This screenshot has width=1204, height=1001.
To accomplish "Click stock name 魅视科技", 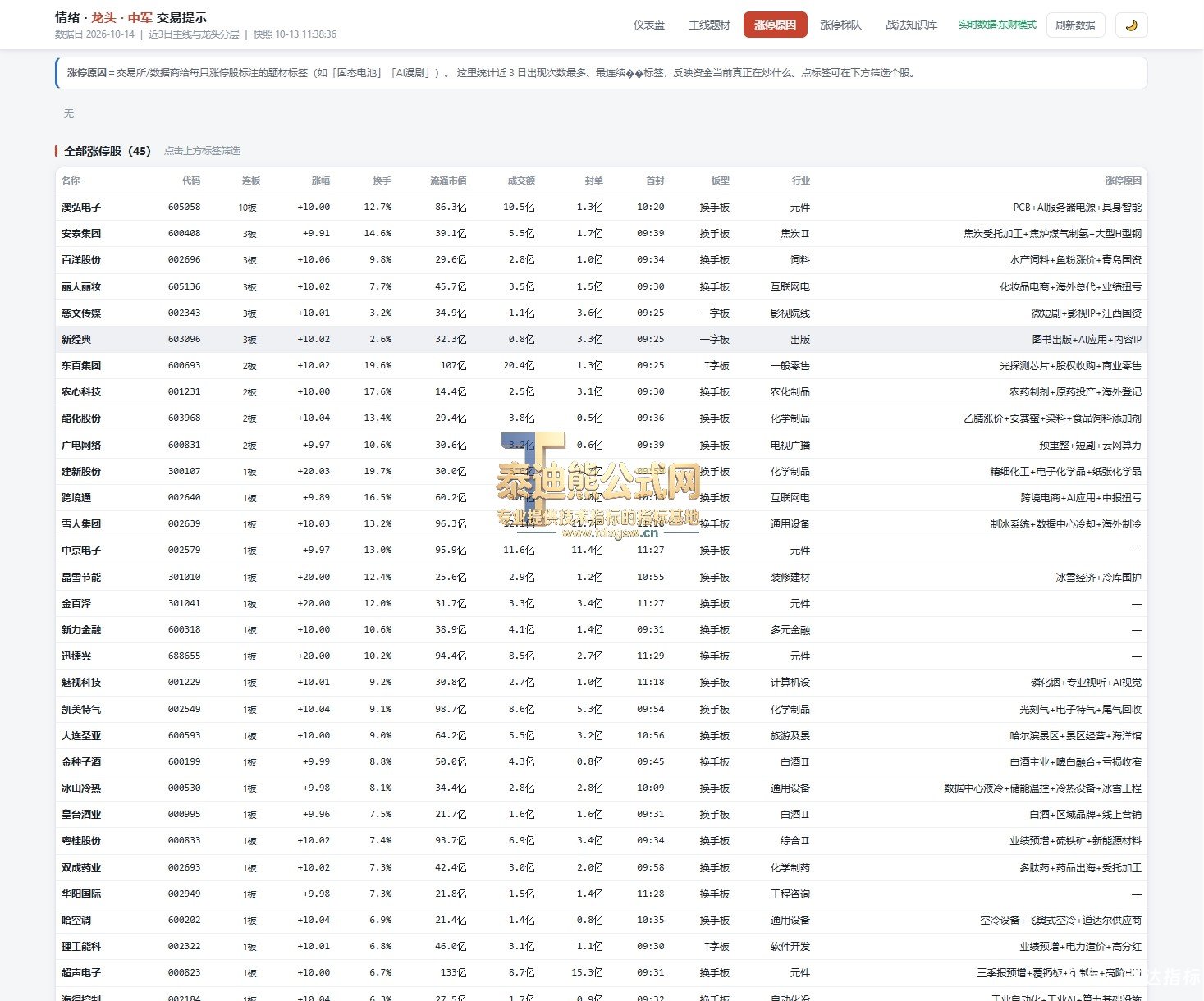I will (x=81, y=683).
